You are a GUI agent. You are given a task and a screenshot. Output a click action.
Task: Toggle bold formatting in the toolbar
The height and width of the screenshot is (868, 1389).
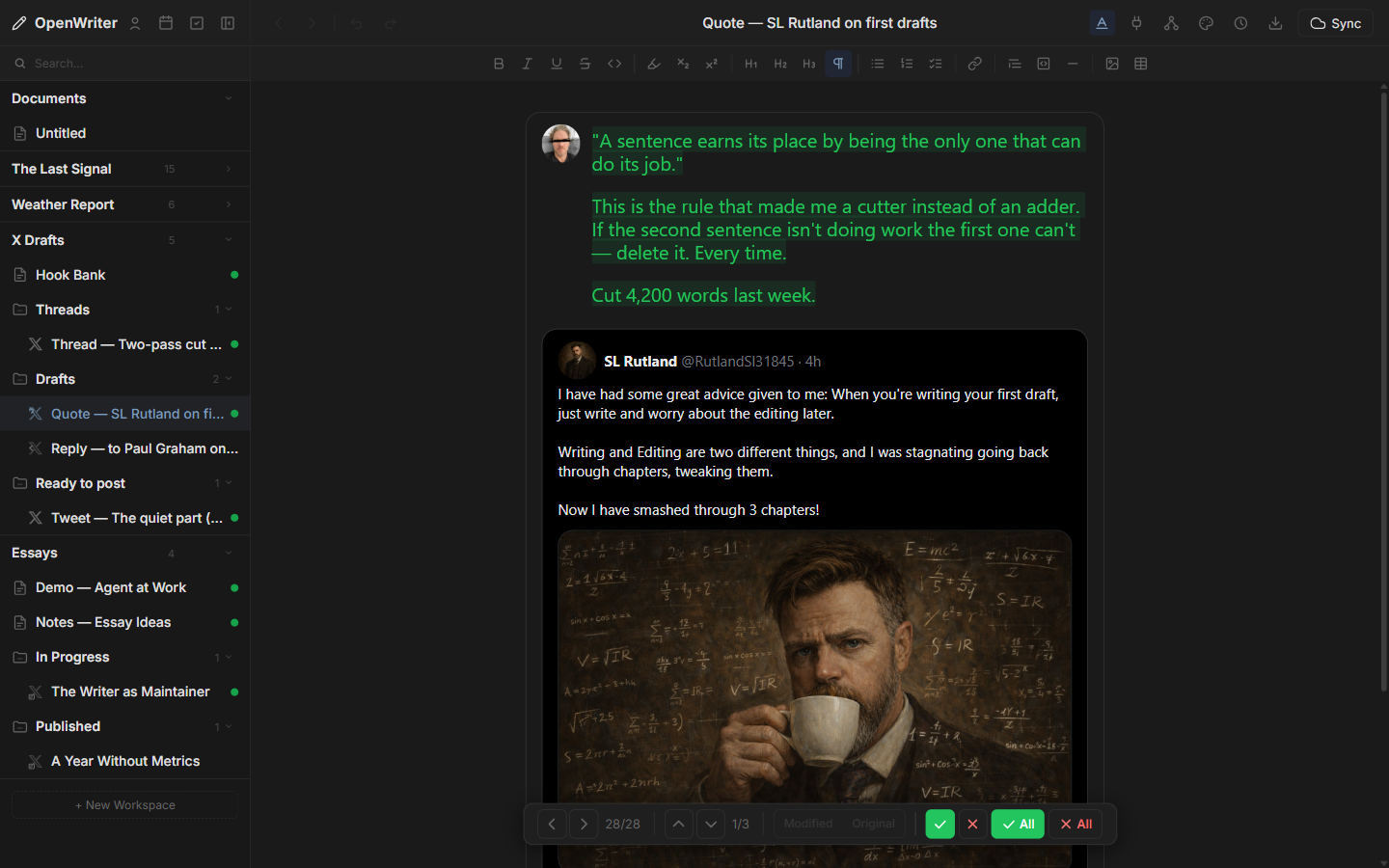click(x=499, y=63)
